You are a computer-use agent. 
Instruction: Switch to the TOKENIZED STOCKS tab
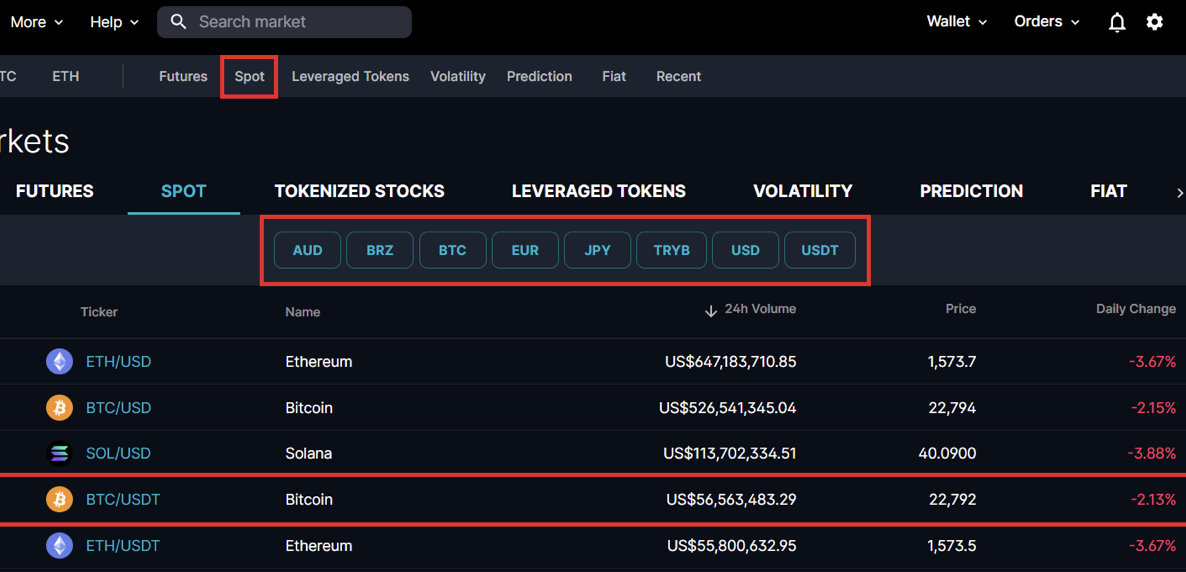[359, 191]
